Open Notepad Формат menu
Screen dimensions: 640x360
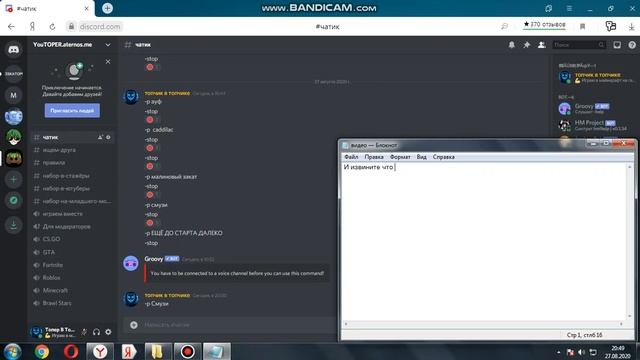click(x=400, y=157)
